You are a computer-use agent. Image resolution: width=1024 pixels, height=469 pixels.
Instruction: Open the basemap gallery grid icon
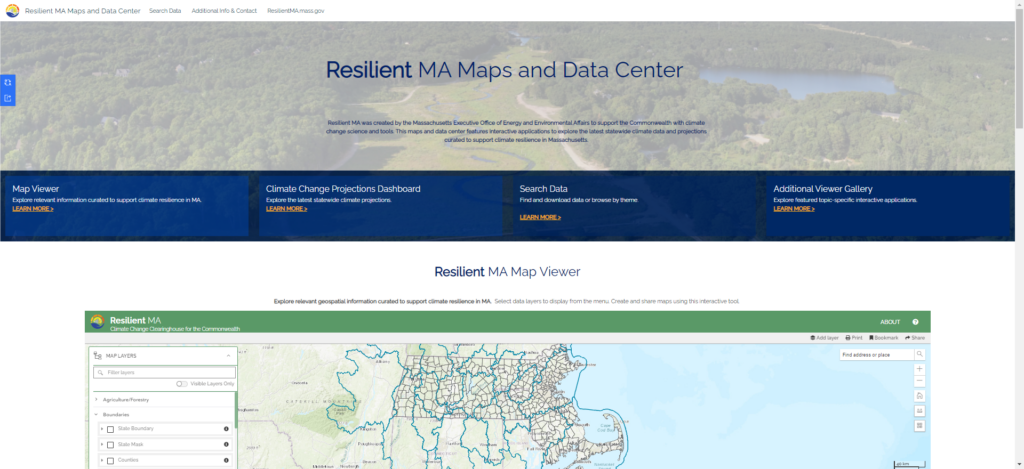tap(920, 425)
